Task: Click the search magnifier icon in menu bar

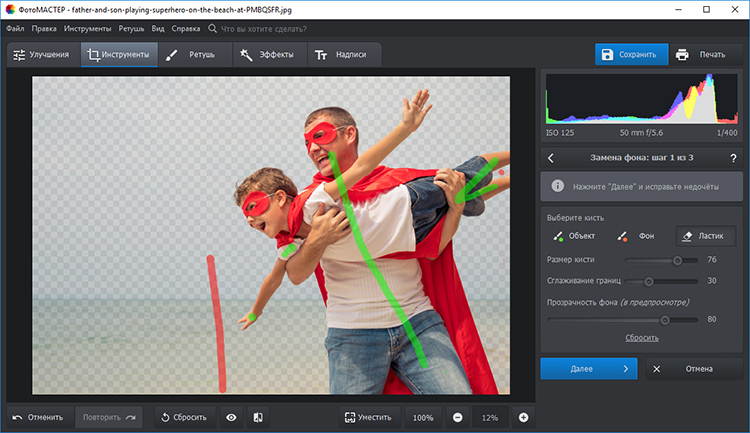Action: (212, 29)
